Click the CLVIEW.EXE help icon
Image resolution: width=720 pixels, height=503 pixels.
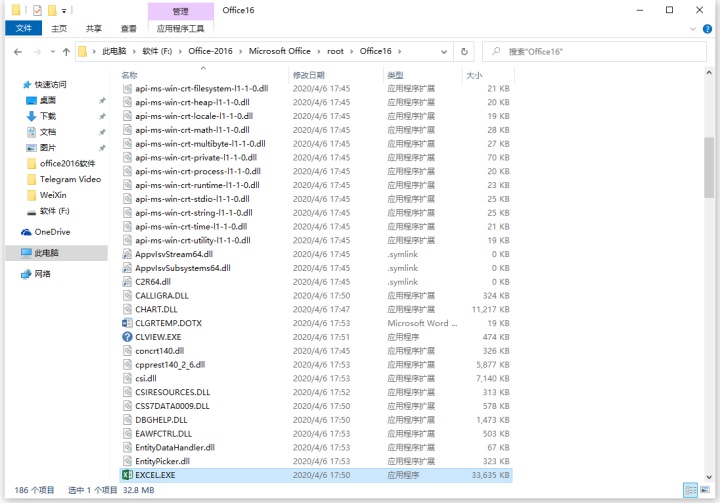tap(127, 337)
